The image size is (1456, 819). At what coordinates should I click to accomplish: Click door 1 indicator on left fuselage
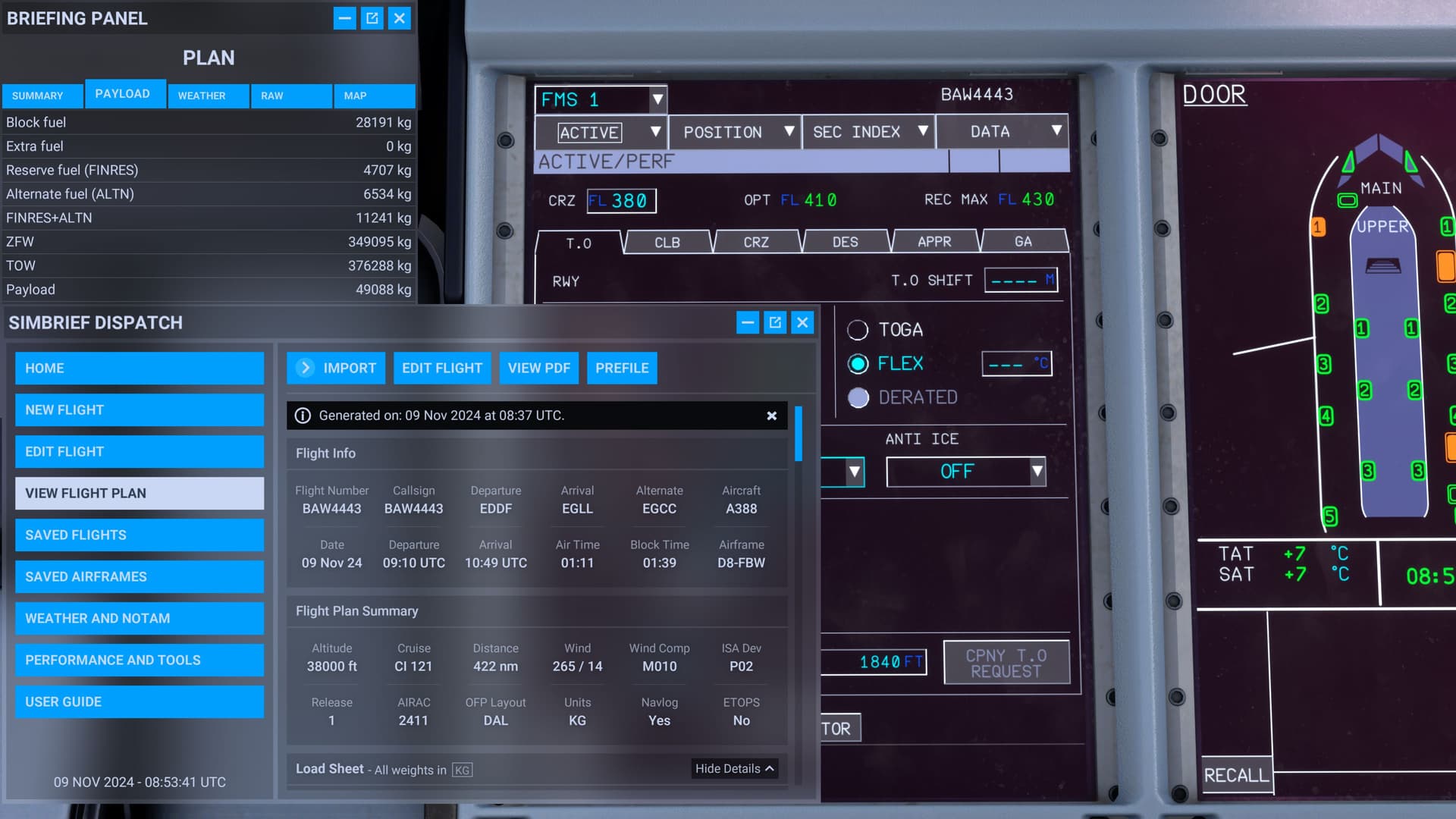[x=1318, y=227]
